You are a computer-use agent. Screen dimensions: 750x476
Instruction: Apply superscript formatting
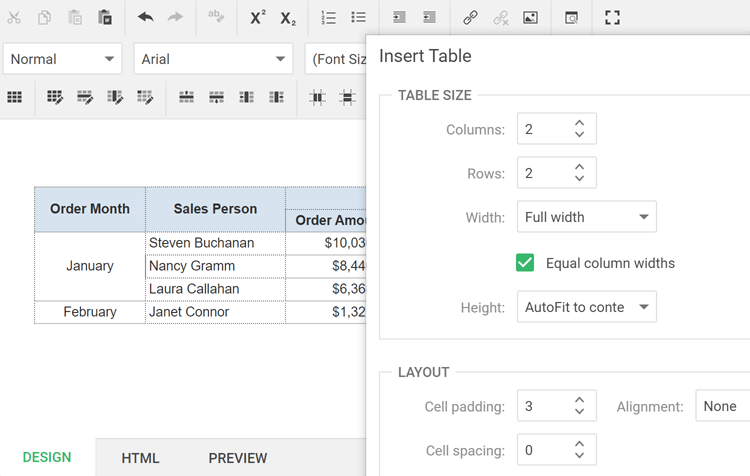click(258, 18)
